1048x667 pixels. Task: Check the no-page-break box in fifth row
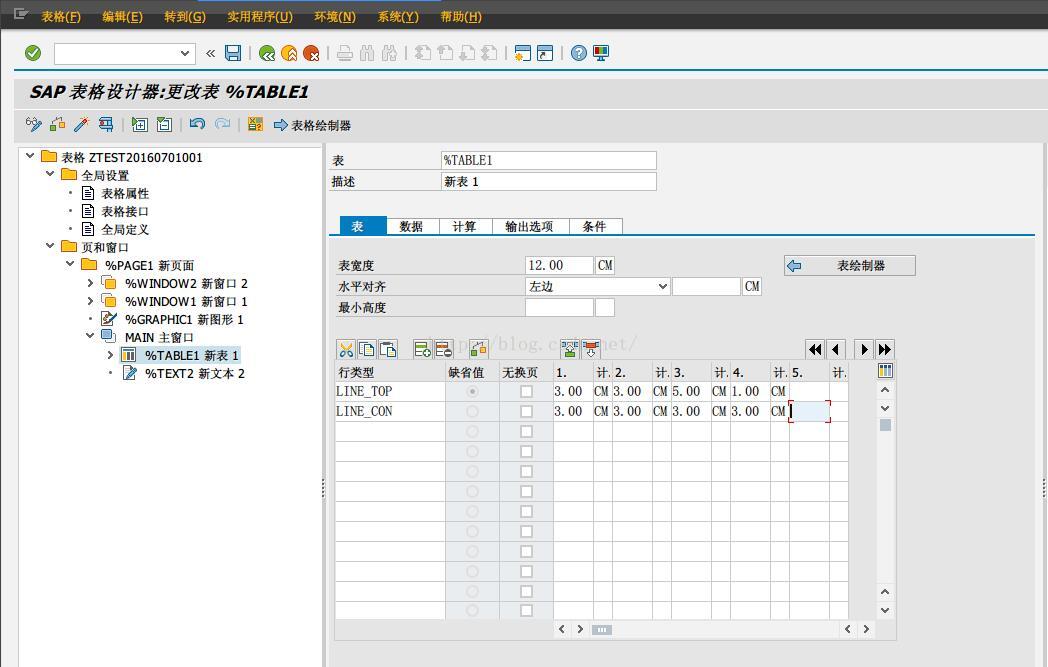(527, 472)
